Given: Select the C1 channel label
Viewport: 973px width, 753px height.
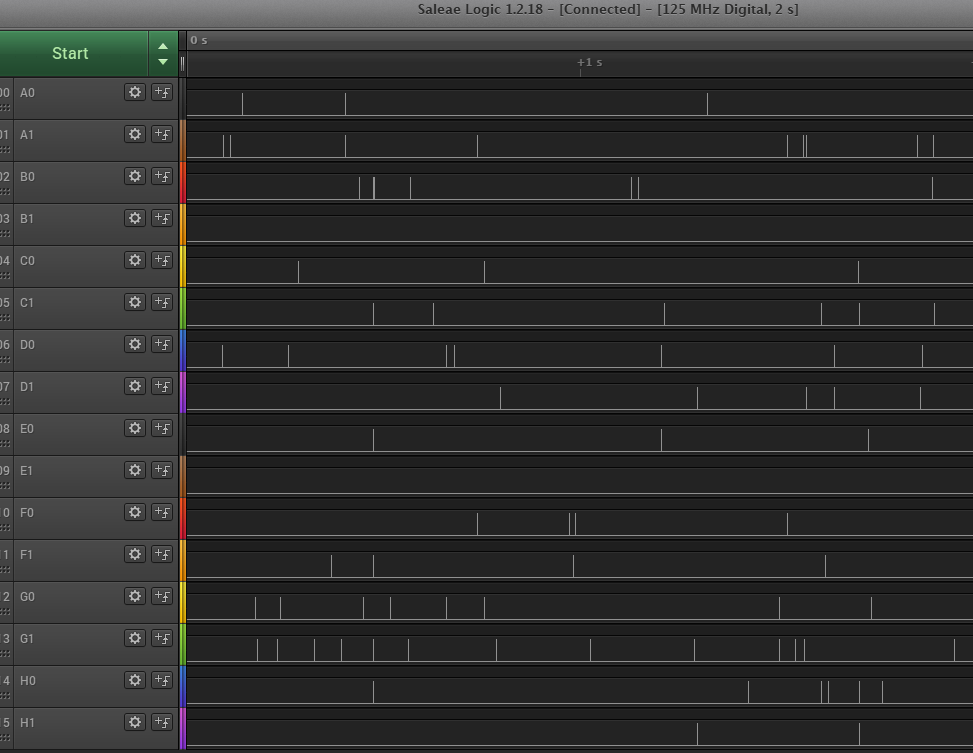Looking at the screenshot, I should pyautogui.click(x=27, y=303).
